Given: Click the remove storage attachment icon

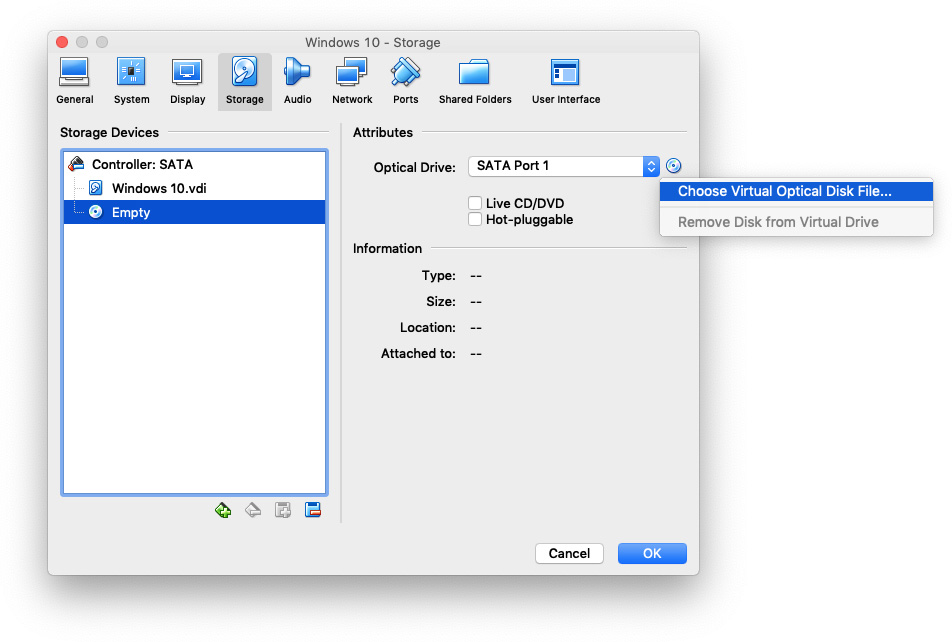Looking at the screenshot, I should 313,510.
